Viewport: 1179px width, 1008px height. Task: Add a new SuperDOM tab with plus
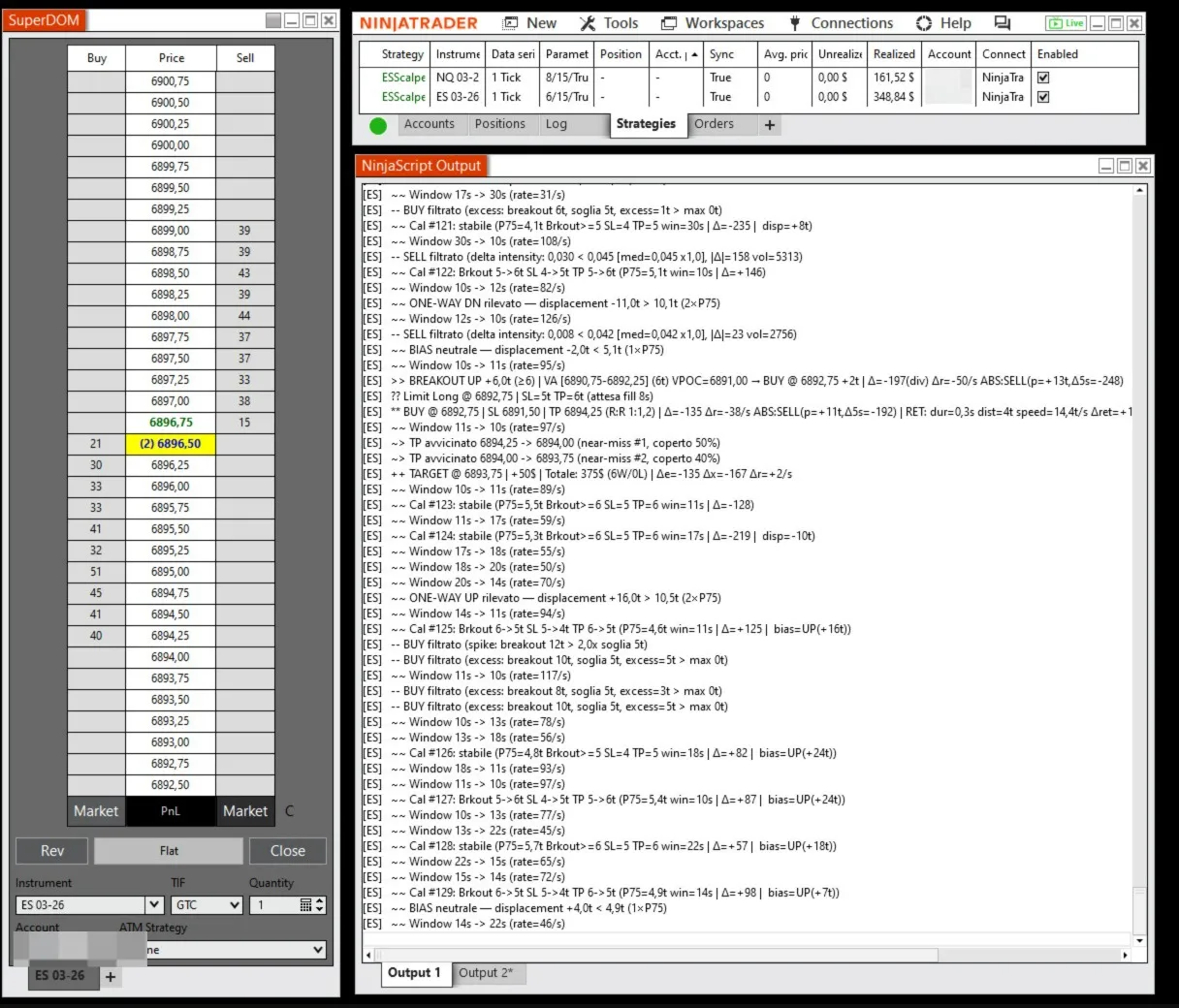111,977
